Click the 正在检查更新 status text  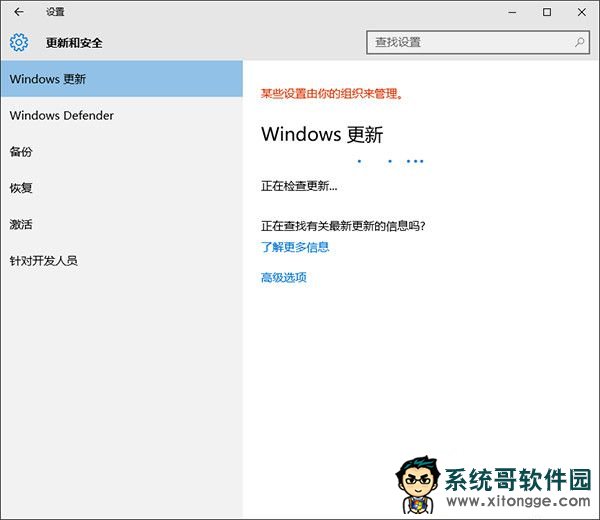coord(299,186)
